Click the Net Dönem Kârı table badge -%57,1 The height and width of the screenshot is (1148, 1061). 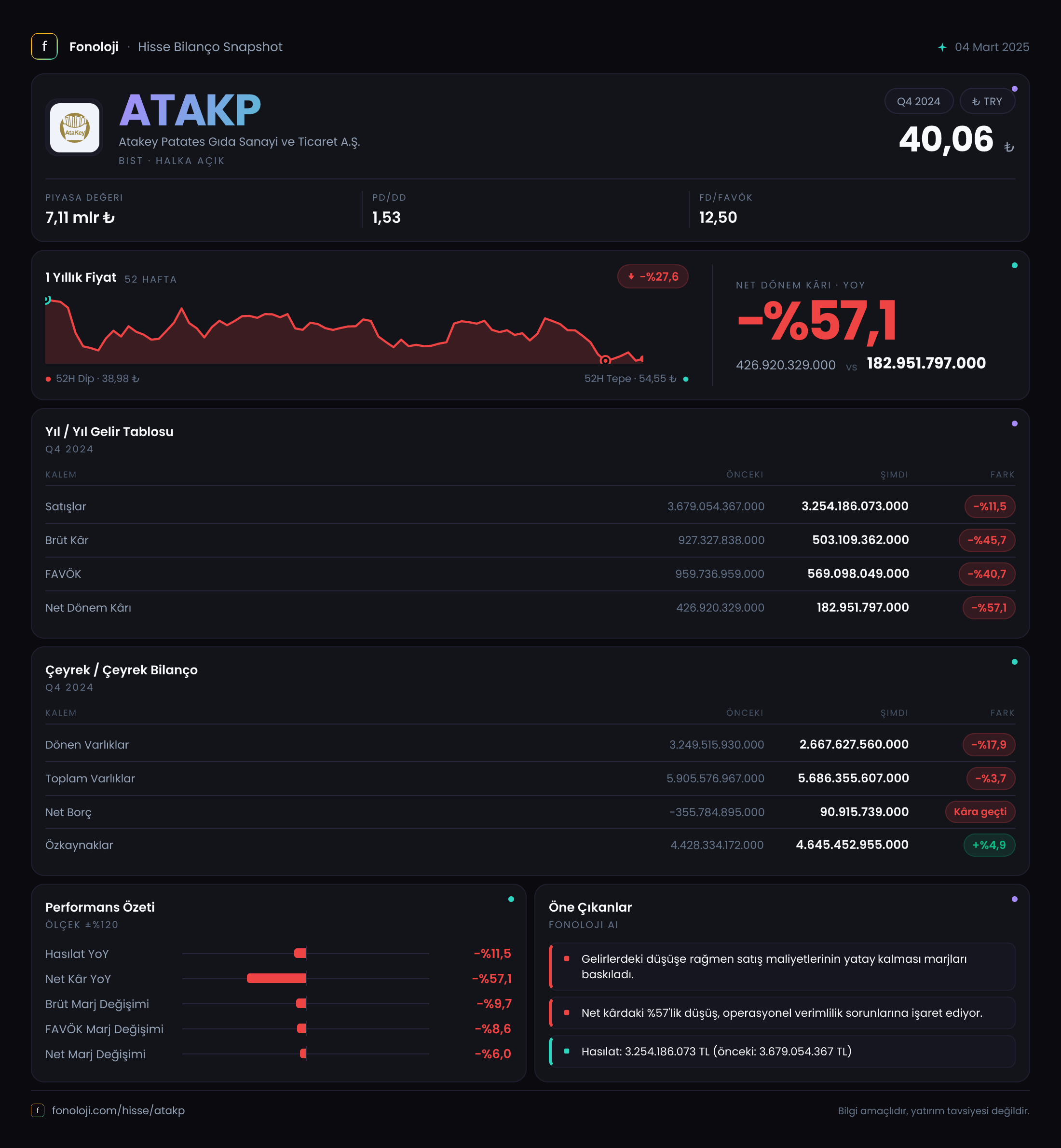(989, 608)
